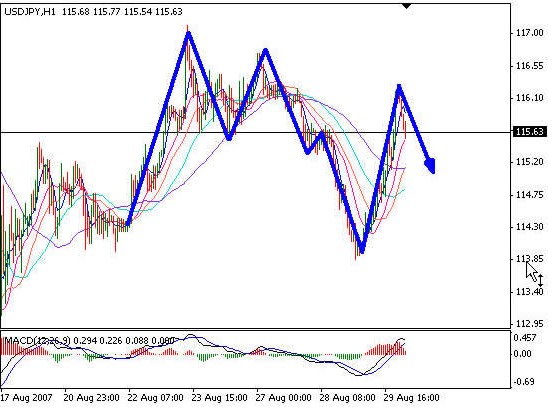Click the -0.69 MACD scale value

click(524, 382)
